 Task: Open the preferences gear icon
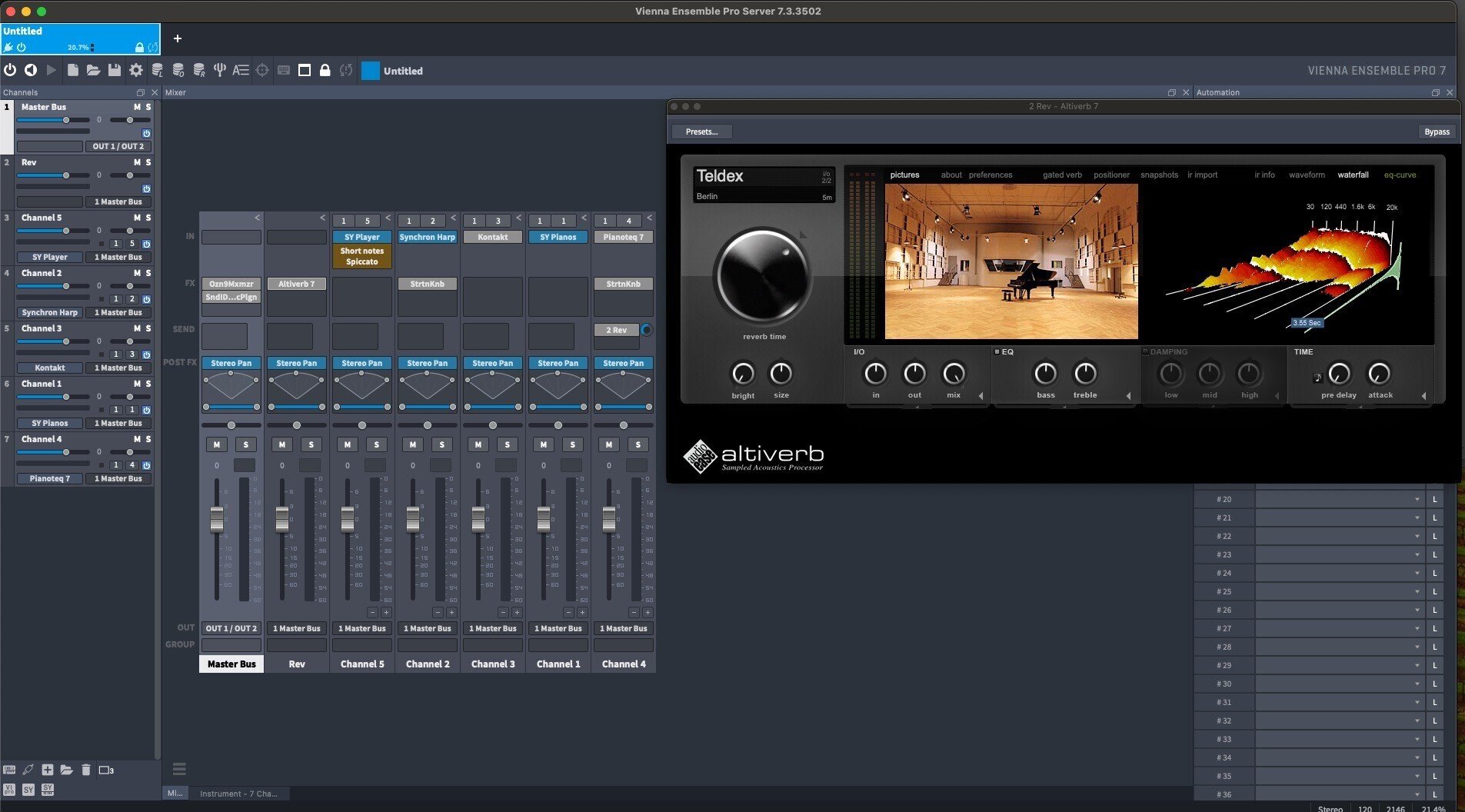[x=135, y=70]
